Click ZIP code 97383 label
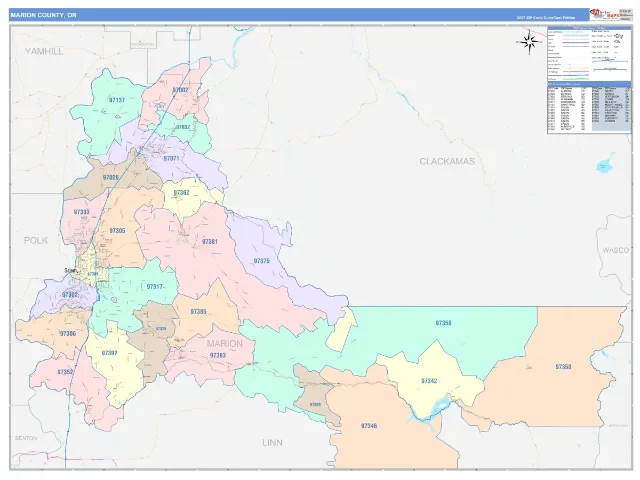The width and height of the screenshot is (640, 480). [218, 356]
